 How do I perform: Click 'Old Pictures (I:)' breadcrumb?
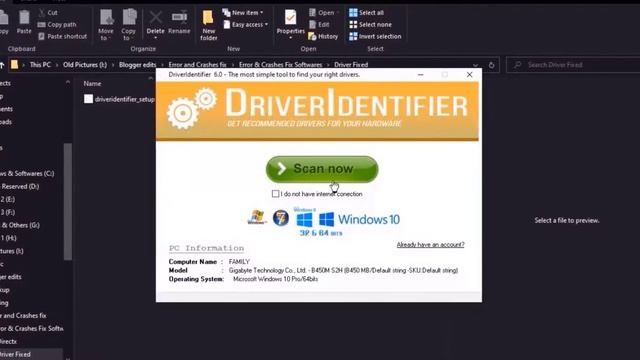pos(85,64)
